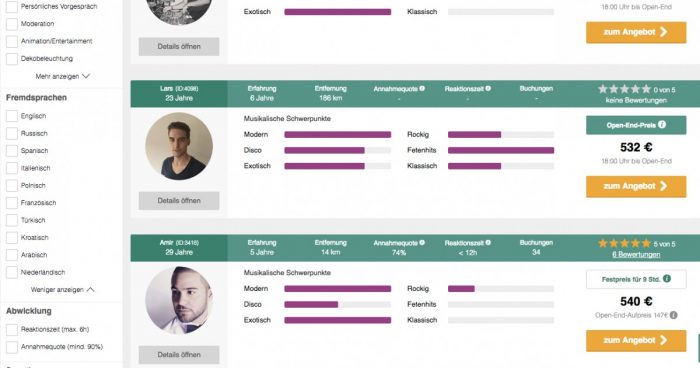Open details for Amir
Screen dimensions: 700x368
[179, 355]
